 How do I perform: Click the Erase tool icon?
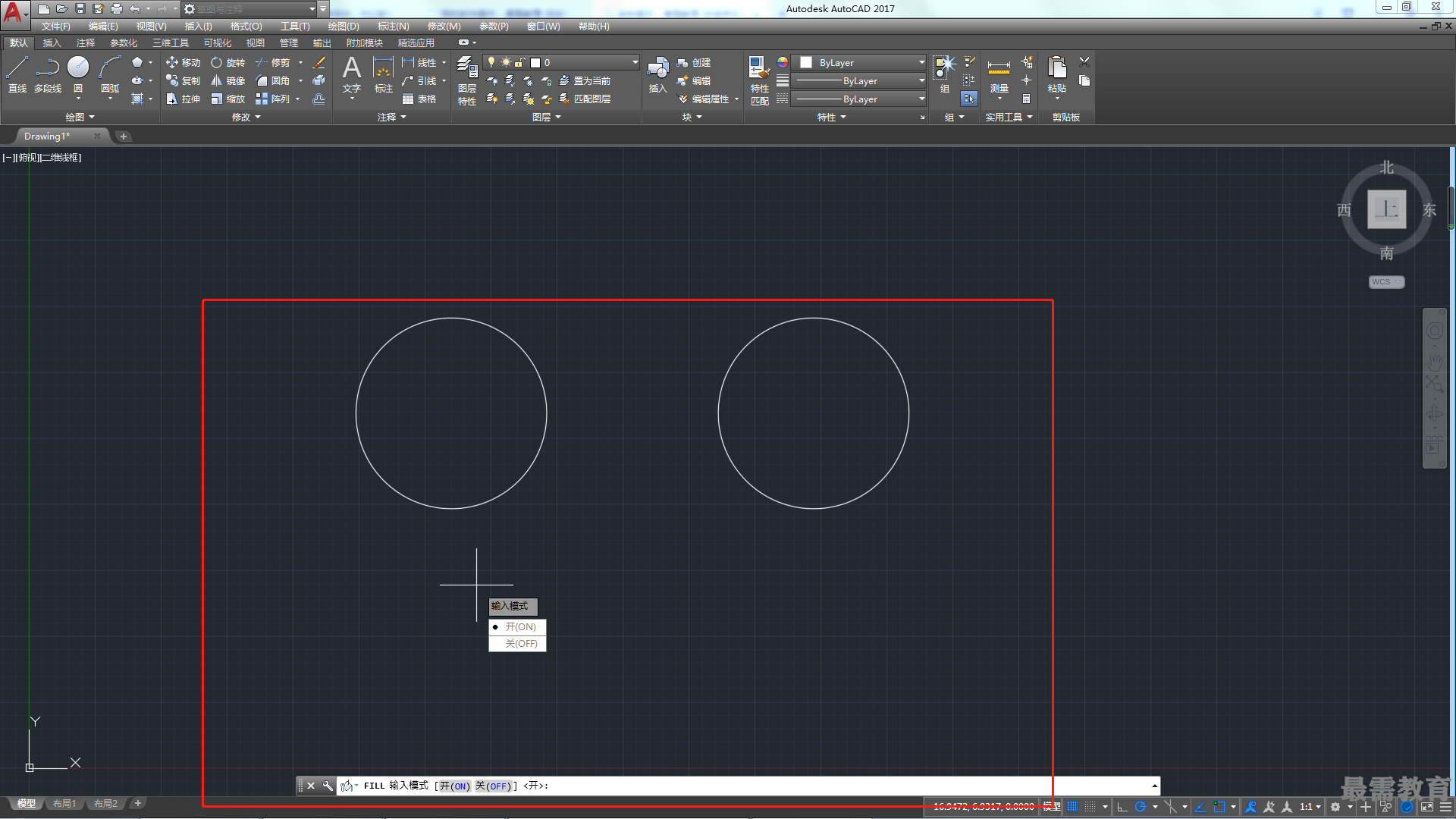tap(319, 63)
